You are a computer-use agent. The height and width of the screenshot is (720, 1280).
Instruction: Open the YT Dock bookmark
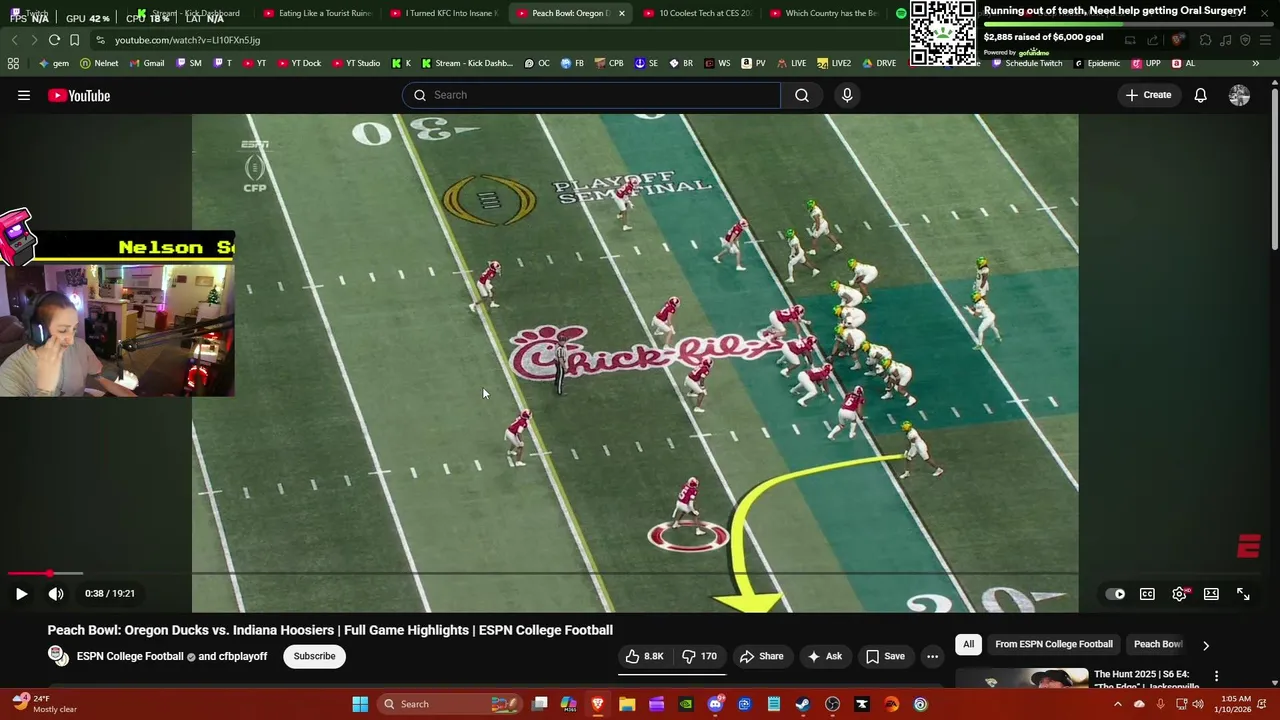(298, 63)
